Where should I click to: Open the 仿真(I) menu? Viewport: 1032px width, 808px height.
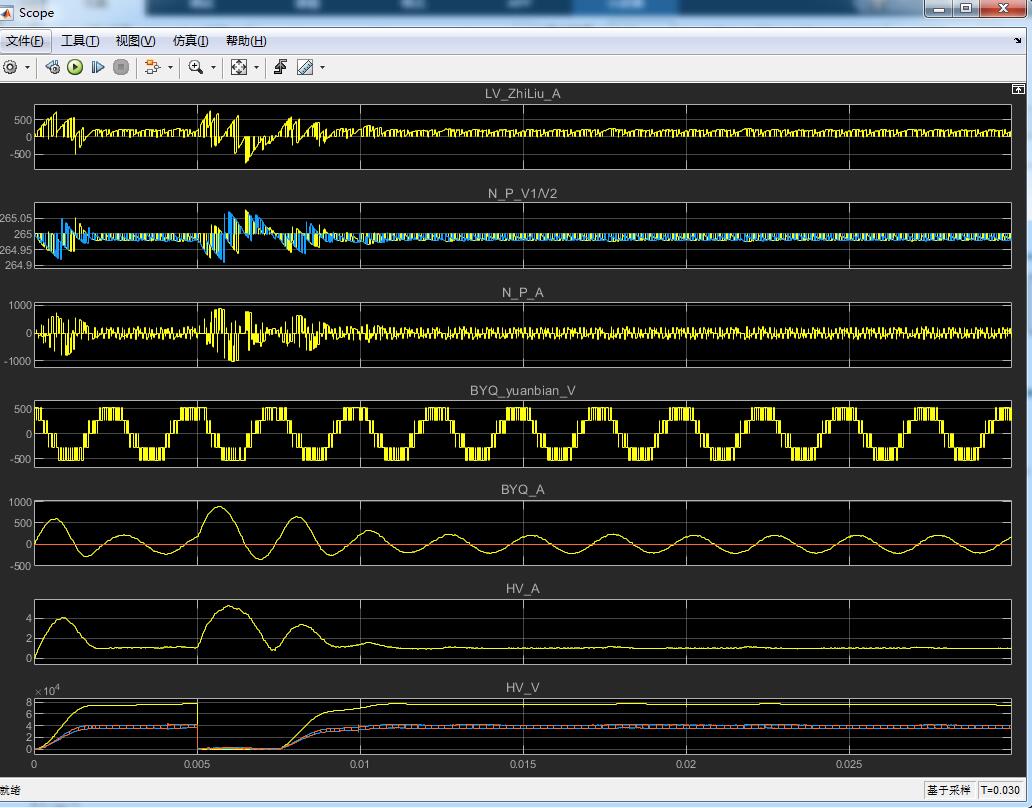(190, 41)
